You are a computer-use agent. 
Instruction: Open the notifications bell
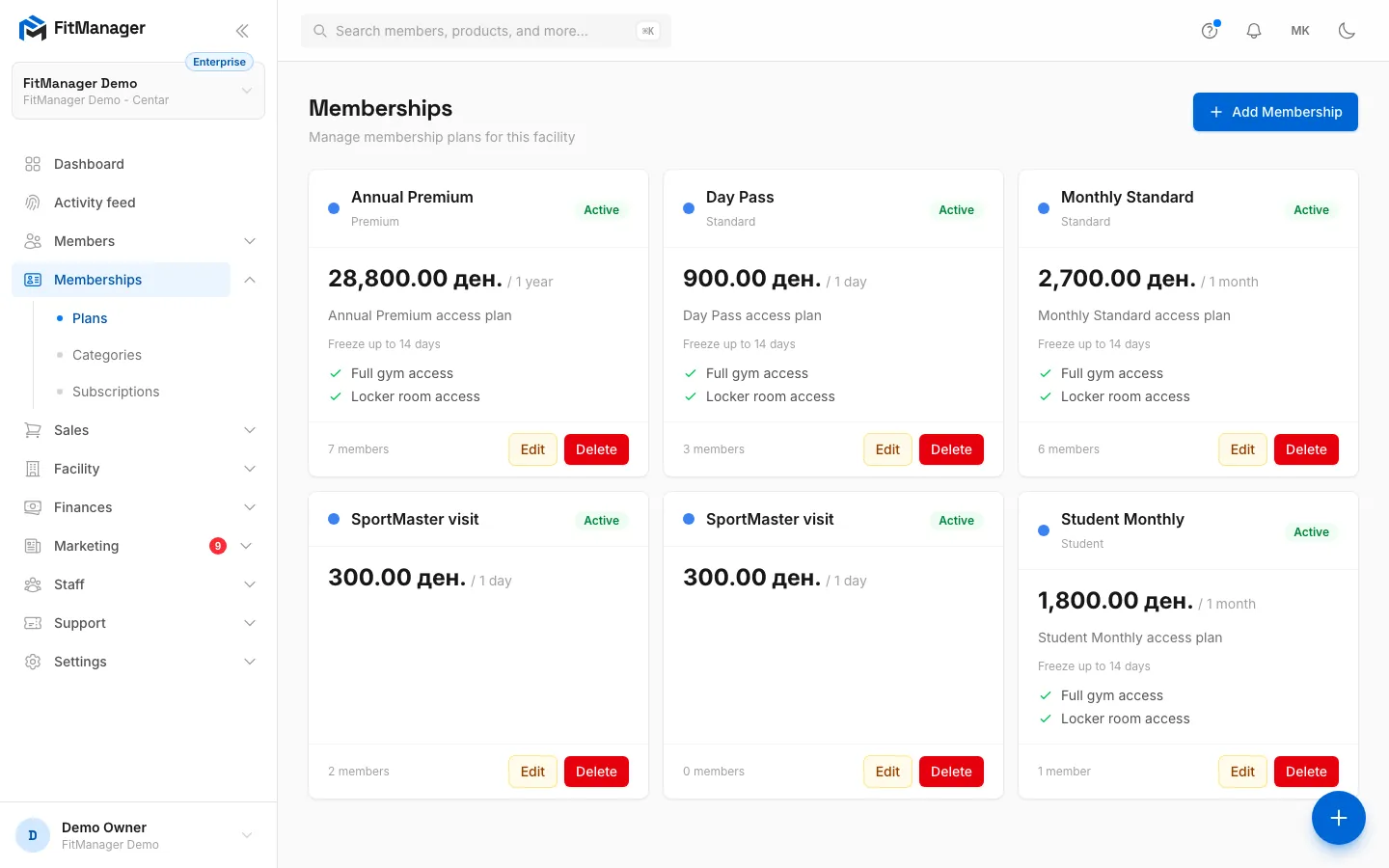(1254, 31)
